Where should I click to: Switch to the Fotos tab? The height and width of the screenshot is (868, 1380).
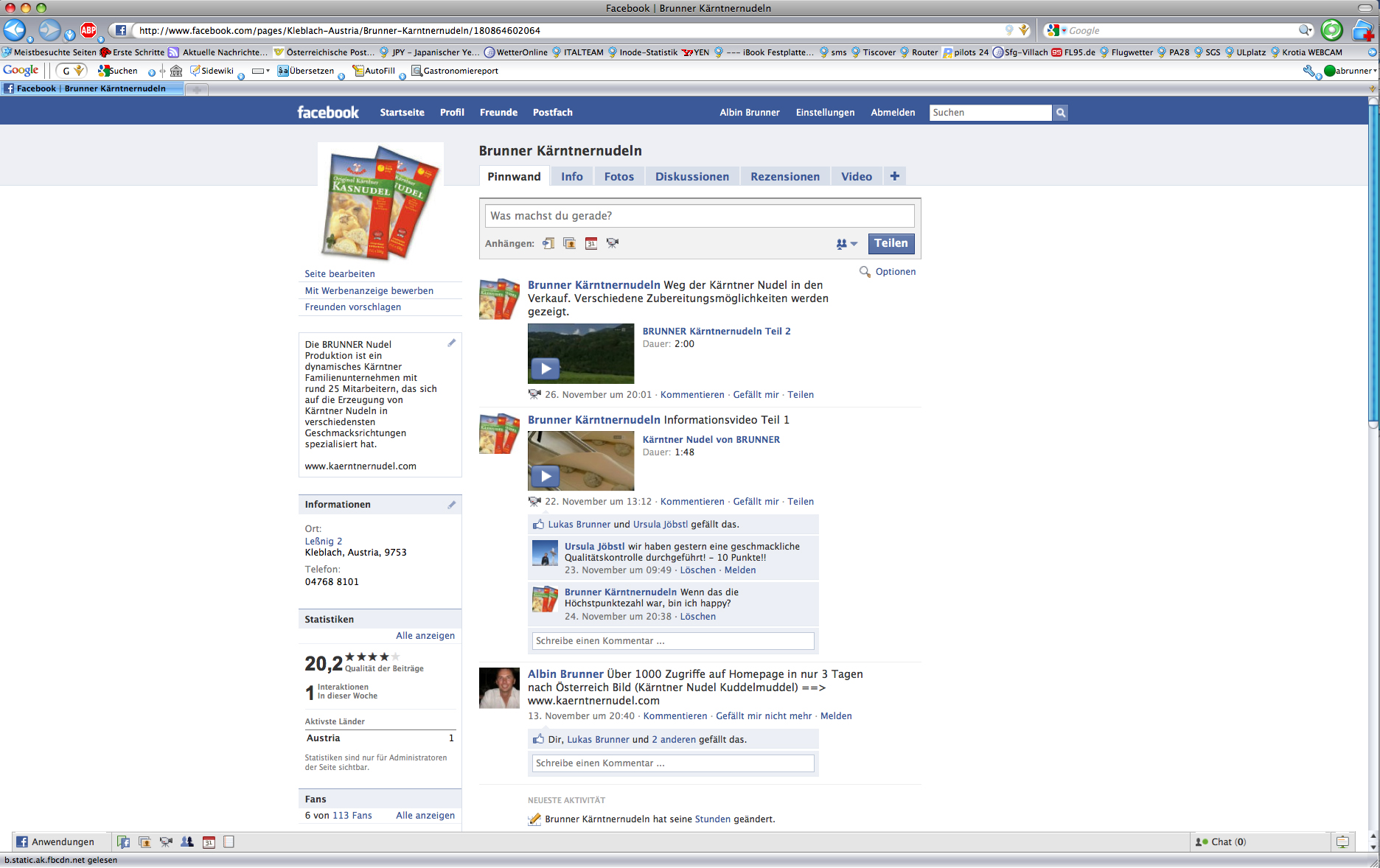pos(618,177)
